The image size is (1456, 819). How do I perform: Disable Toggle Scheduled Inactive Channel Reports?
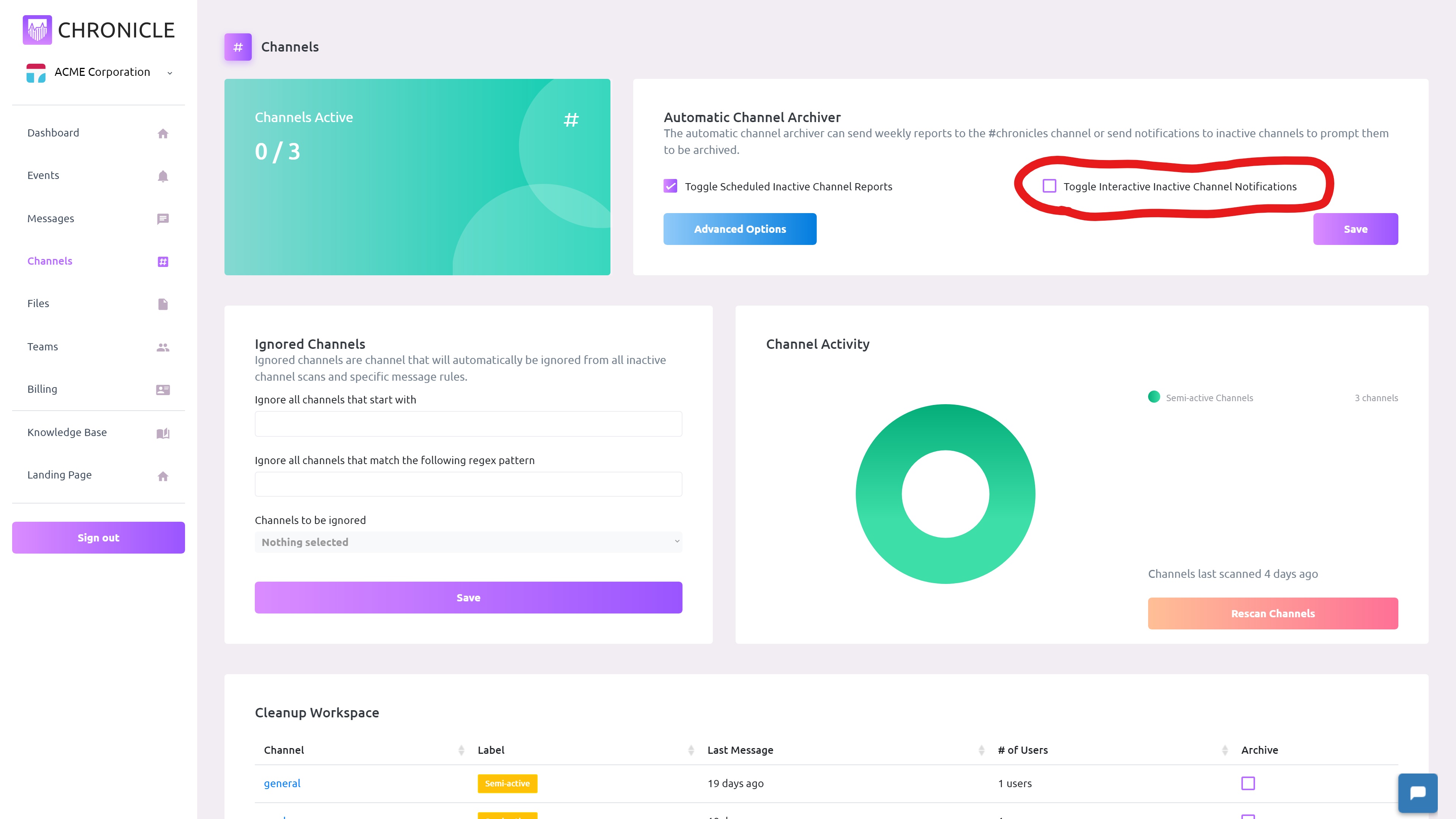pyautogui.click(x=670, y=186)
